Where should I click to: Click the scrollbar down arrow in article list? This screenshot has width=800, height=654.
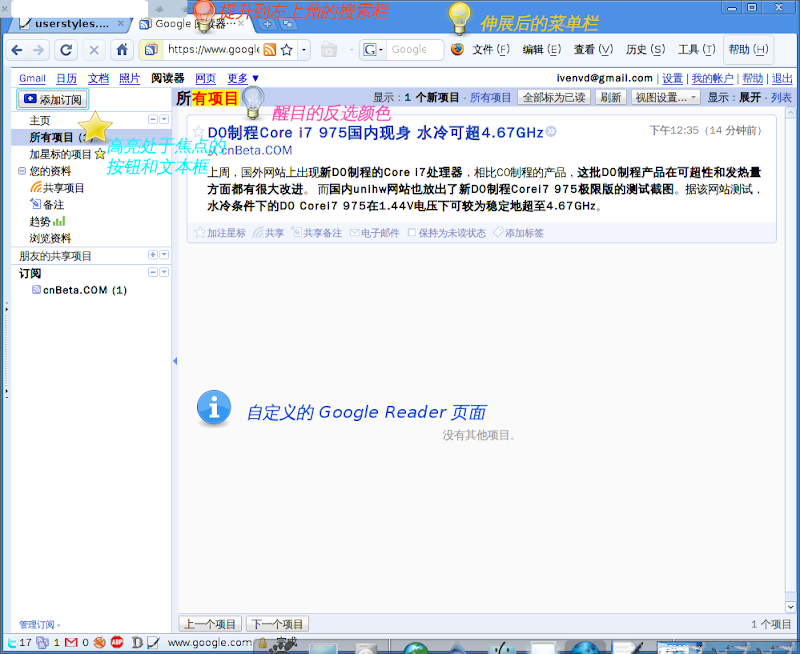[x=790, y=607]
